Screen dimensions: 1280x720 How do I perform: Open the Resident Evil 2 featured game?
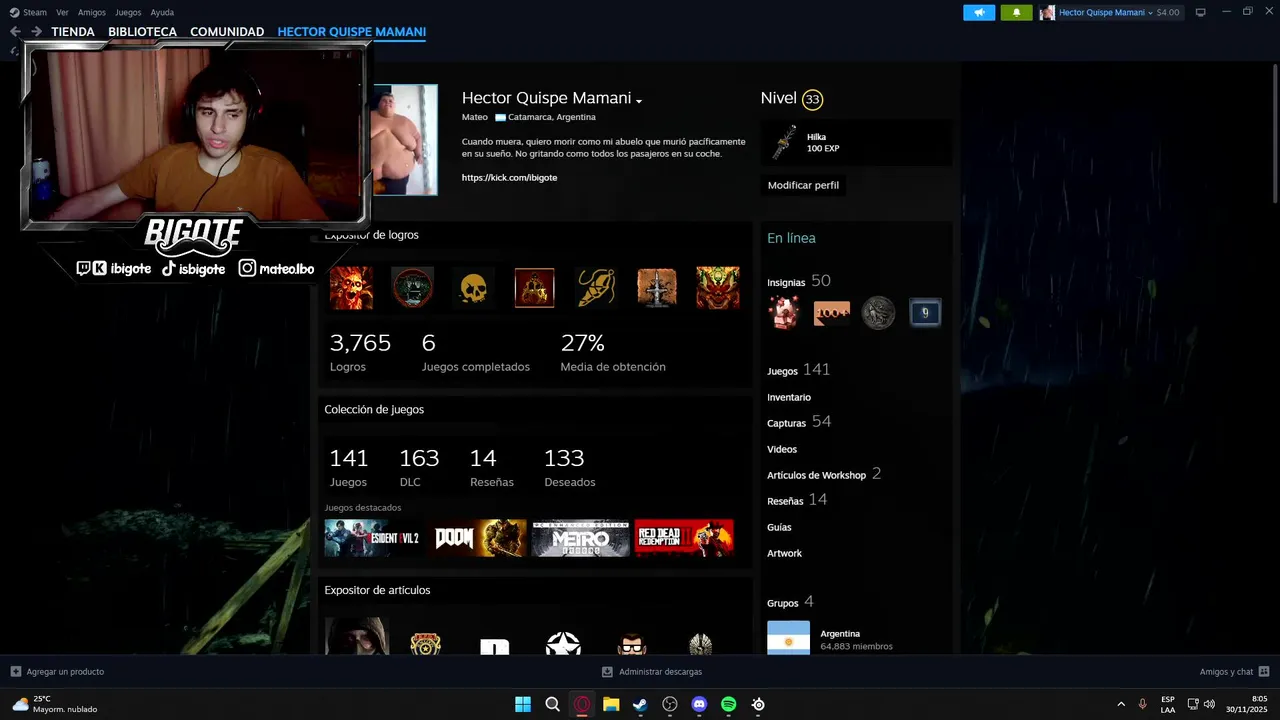click(375, 538)
